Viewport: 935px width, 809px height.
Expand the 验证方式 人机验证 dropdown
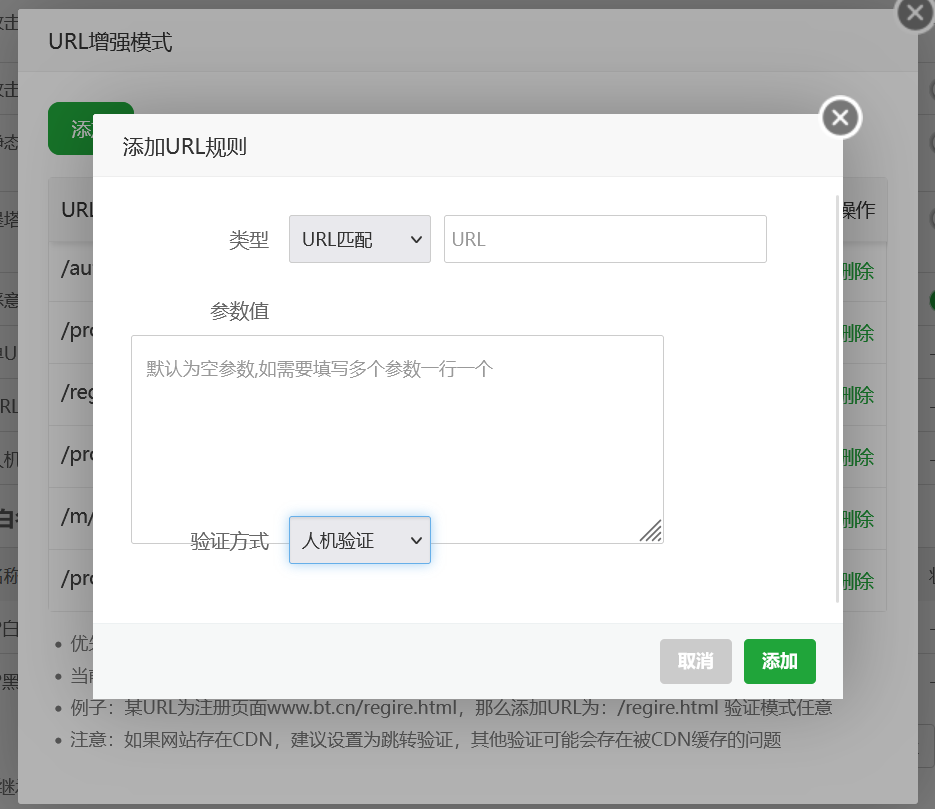(x=359, y=540)
